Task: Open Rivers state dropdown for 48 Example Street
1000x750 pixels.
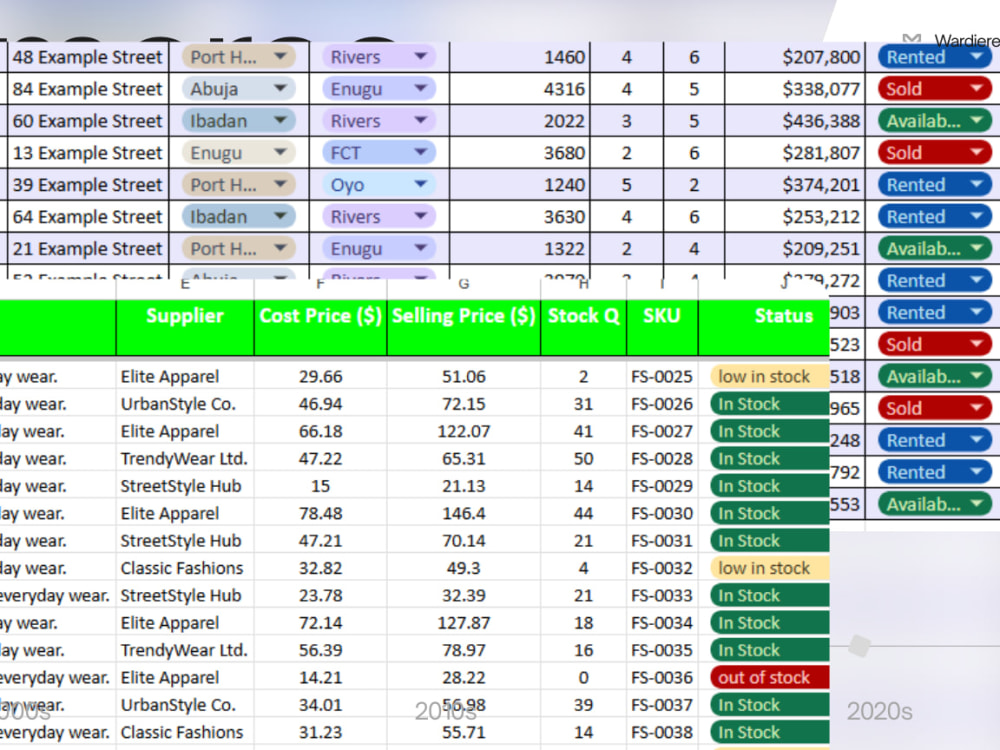Action: [x=379, y=57]
